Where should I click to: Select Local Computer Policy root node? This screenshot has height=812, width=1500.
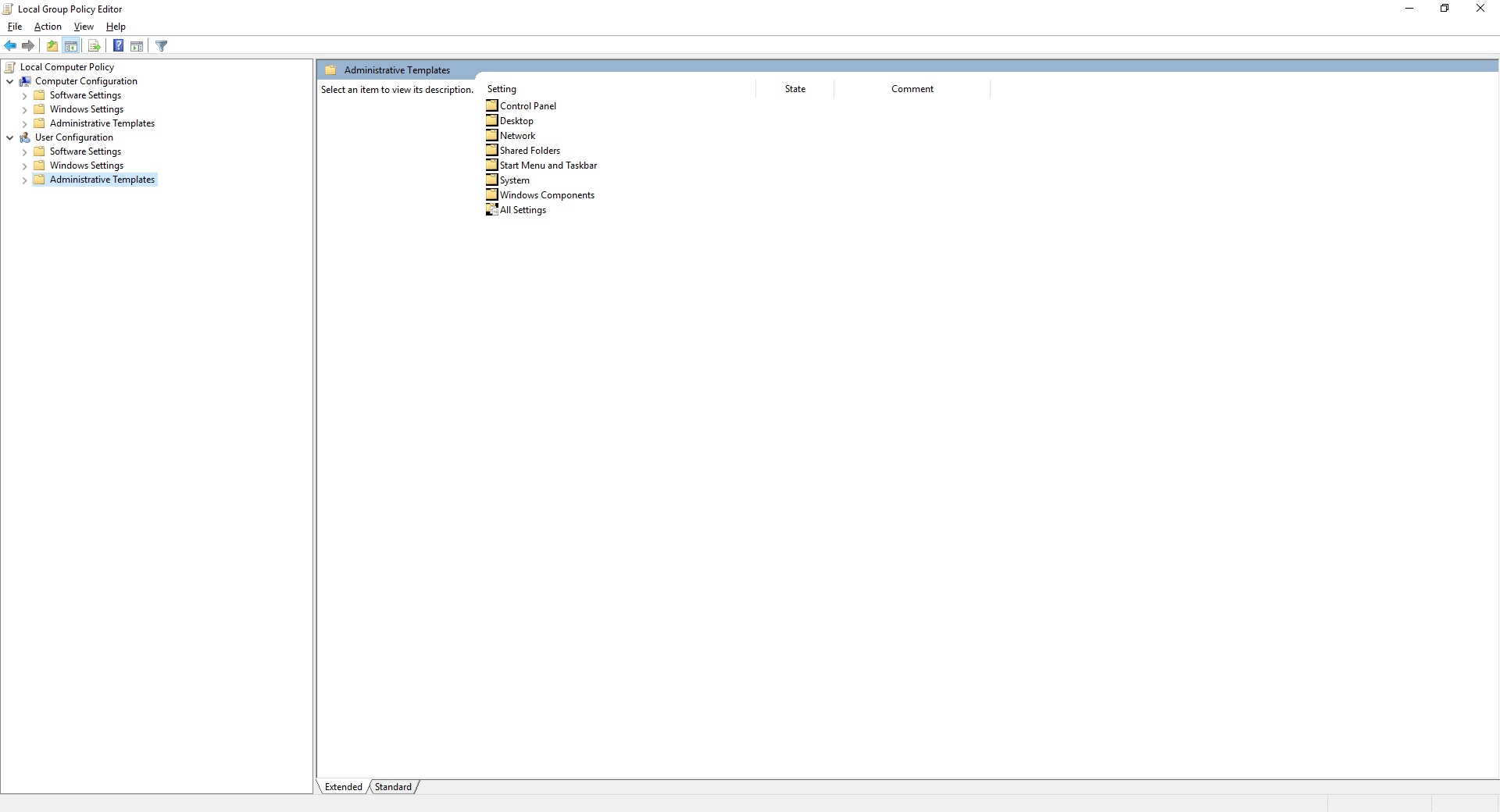[x=66, y=67]
